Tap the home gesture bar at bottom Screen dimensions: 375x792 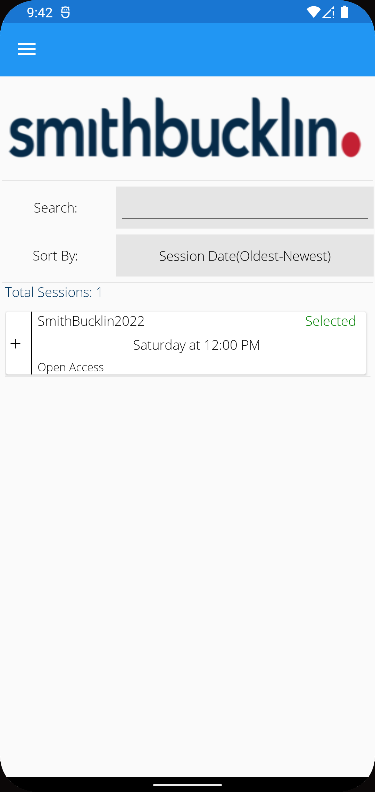[188, 785]
